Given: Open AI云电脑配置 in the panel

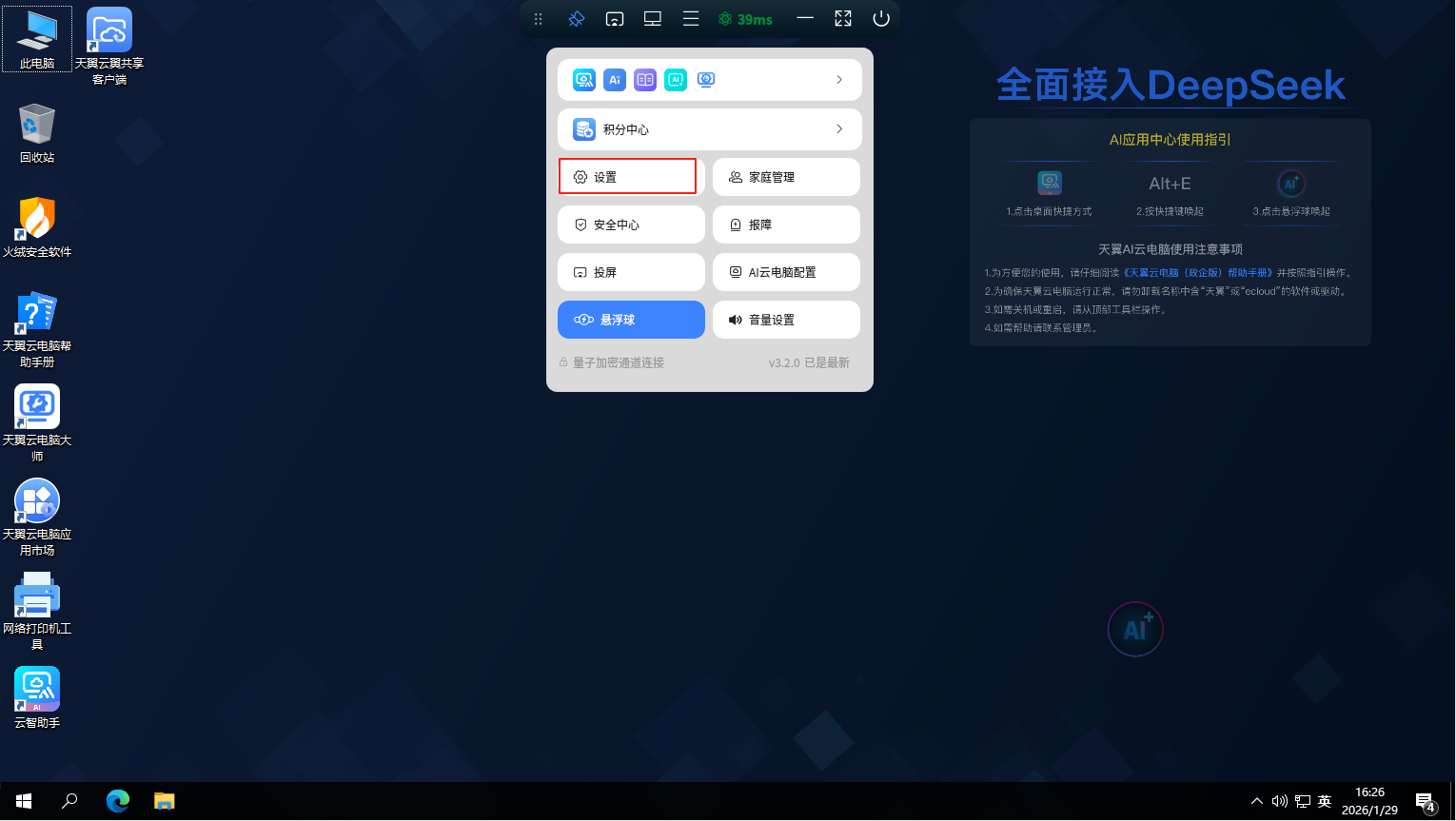Looking at the screenshot, I should pos(786,272).
